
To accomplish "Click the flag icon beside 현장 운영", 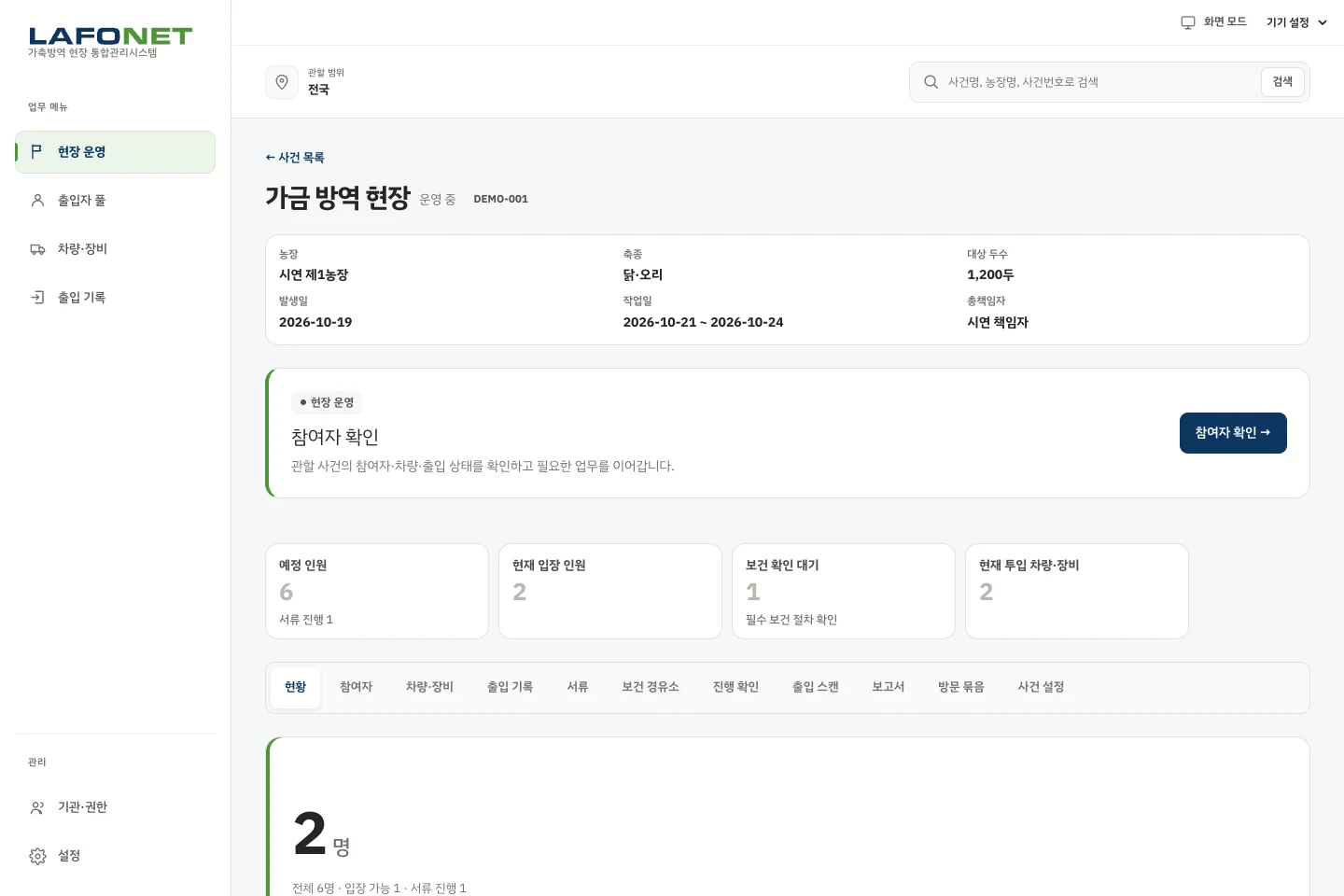I will tap(37, 151).
